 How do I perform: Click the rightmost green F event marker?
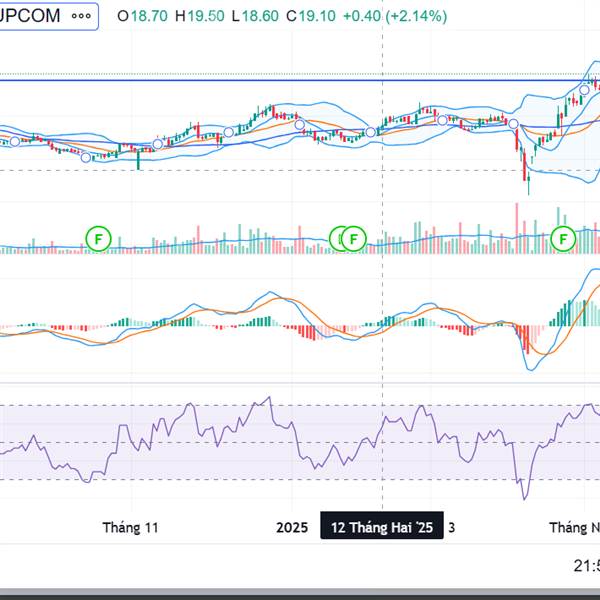pyautogui.click(x=563, y=239)
